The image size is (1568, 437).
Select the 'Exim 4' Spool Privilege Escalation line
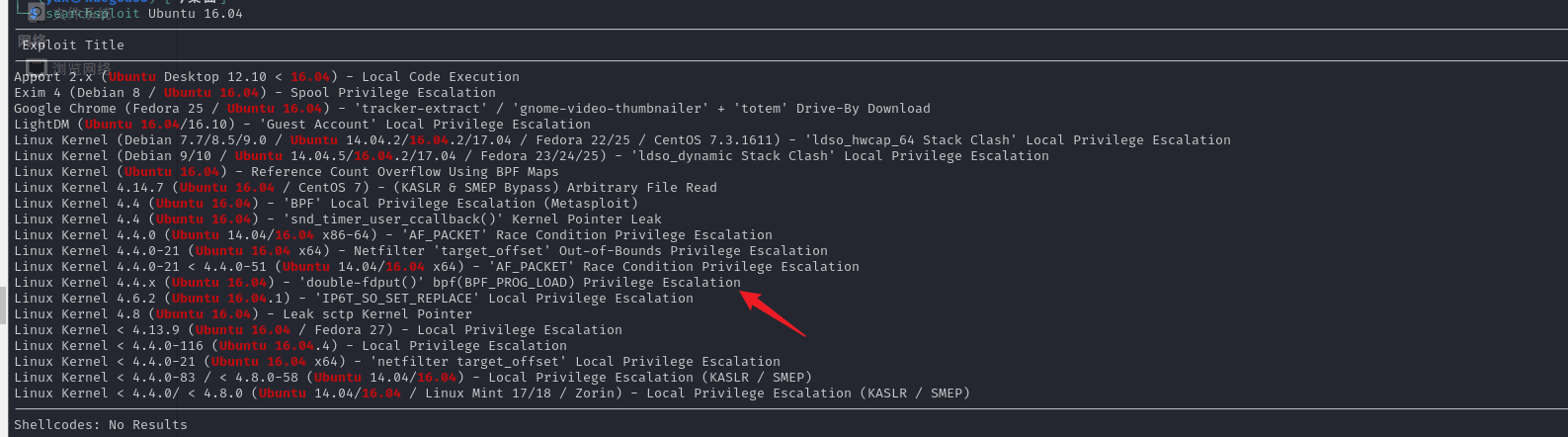[255, 93]
